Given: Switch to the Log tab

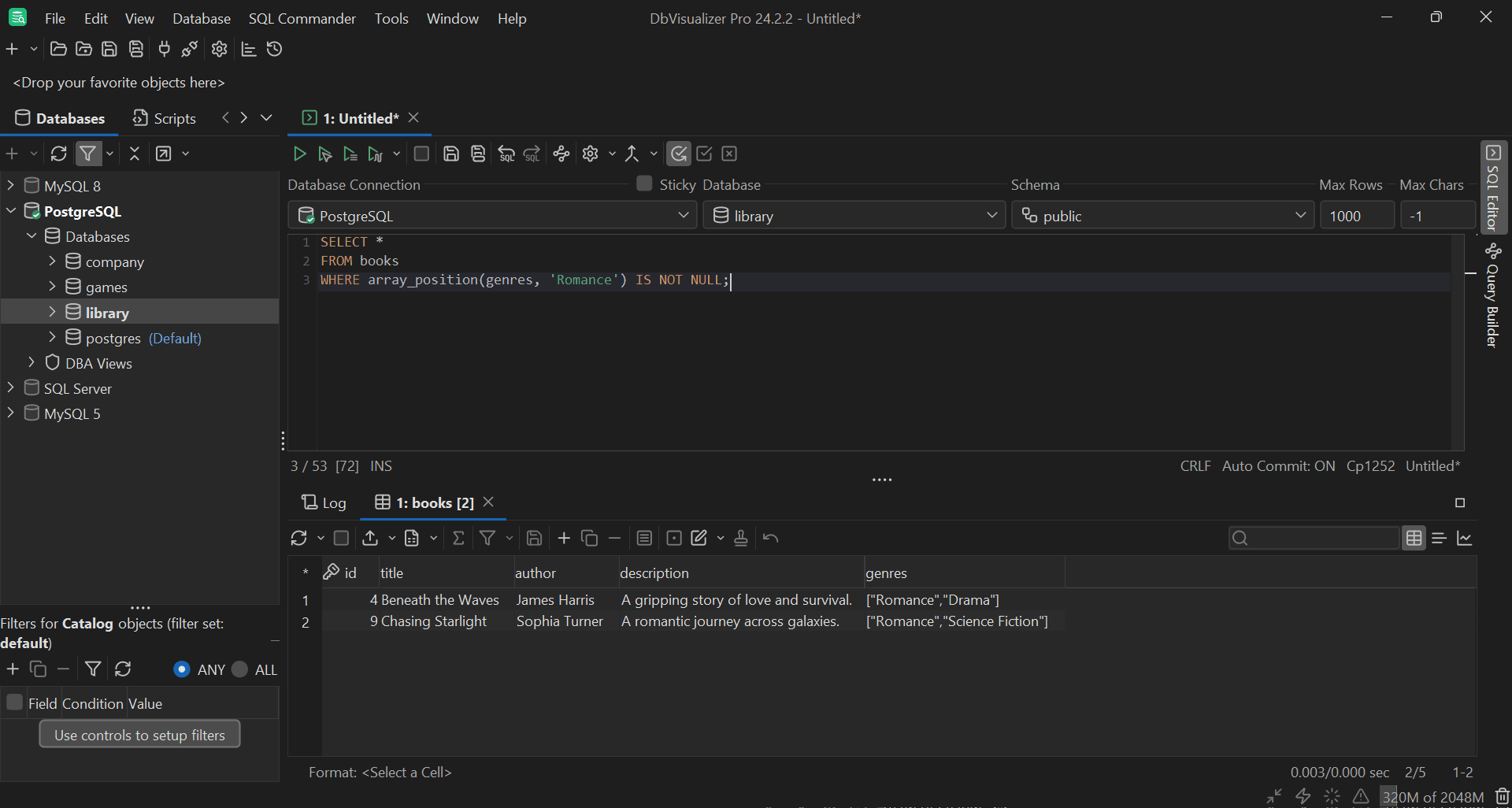Looking at the screenshot, I should (324, 502).
